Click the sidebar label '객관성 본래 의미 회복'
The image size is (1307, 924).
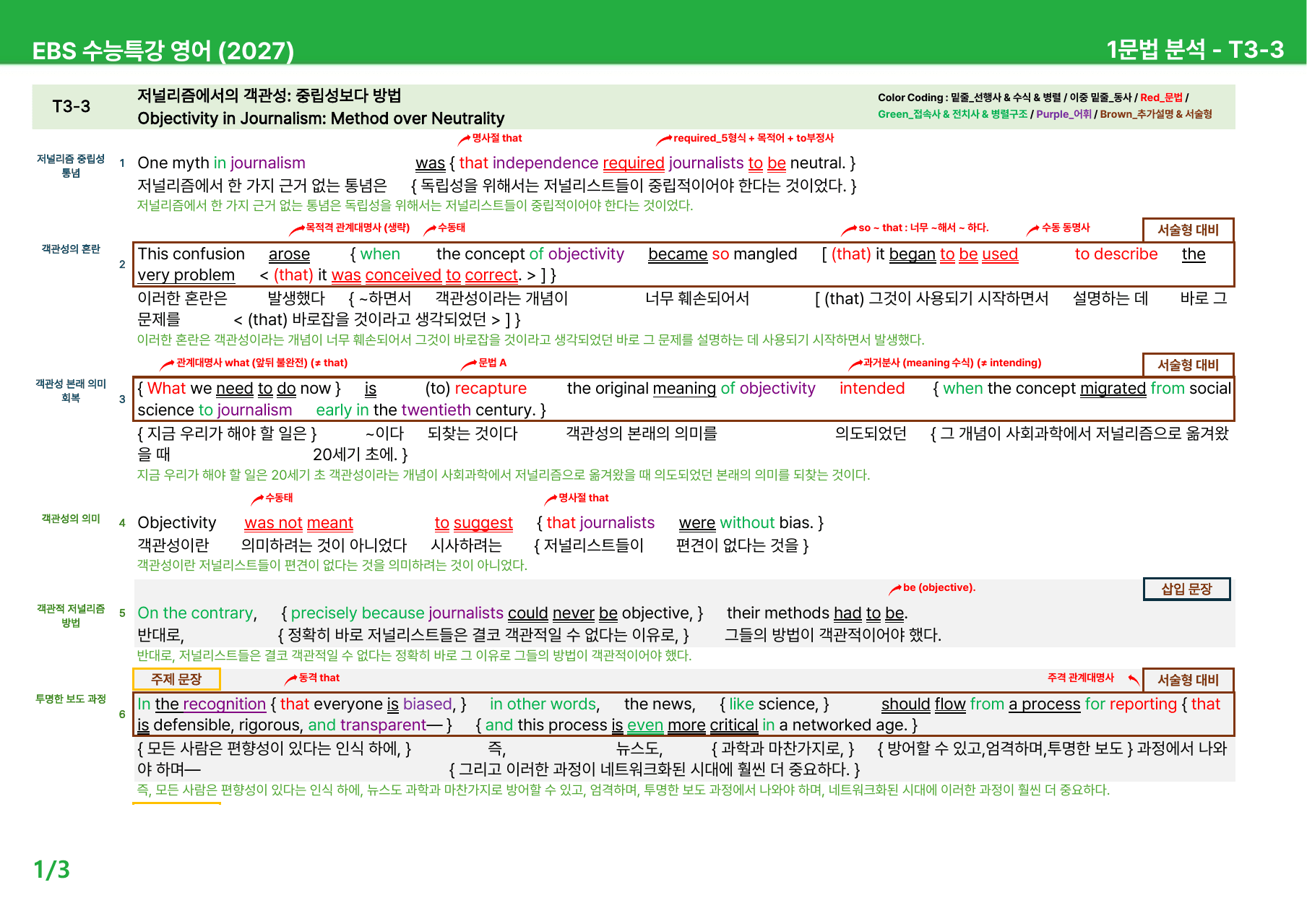point(71,391)
